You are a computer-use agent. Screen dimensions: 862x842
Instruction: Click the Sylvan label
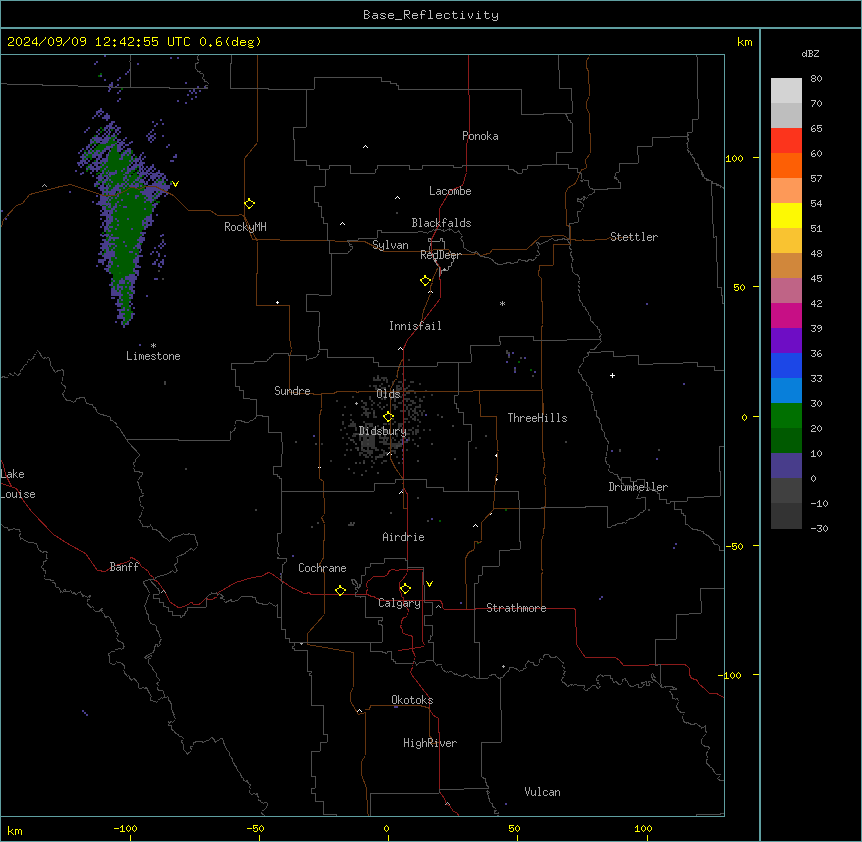click(390, 245)
